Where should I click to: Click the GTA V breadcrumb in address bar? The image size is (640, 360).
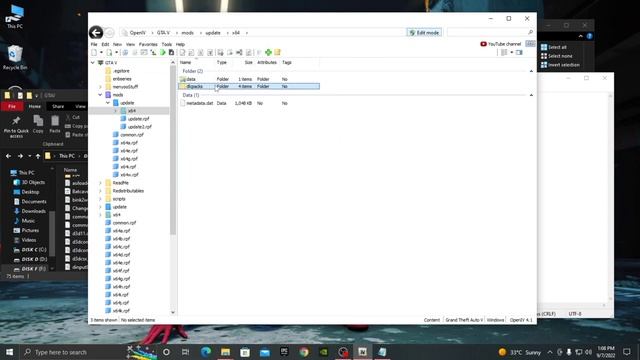[x=163, y=33]
